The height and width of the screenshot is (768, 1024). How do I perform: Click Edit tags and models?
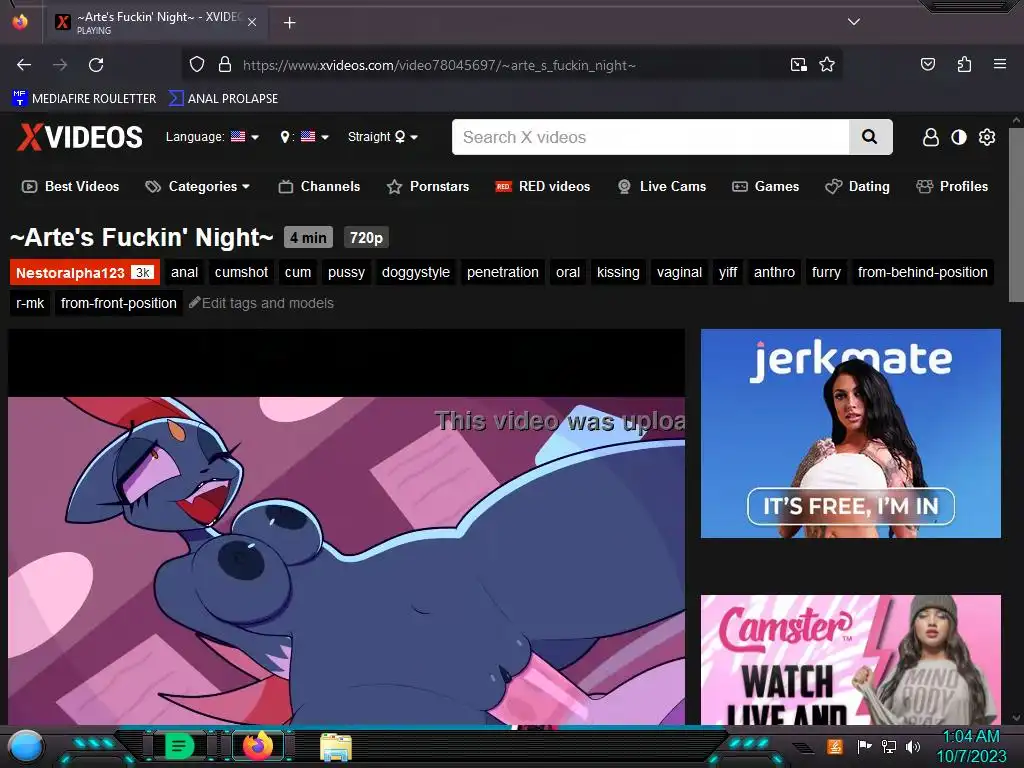click(261, 303)
